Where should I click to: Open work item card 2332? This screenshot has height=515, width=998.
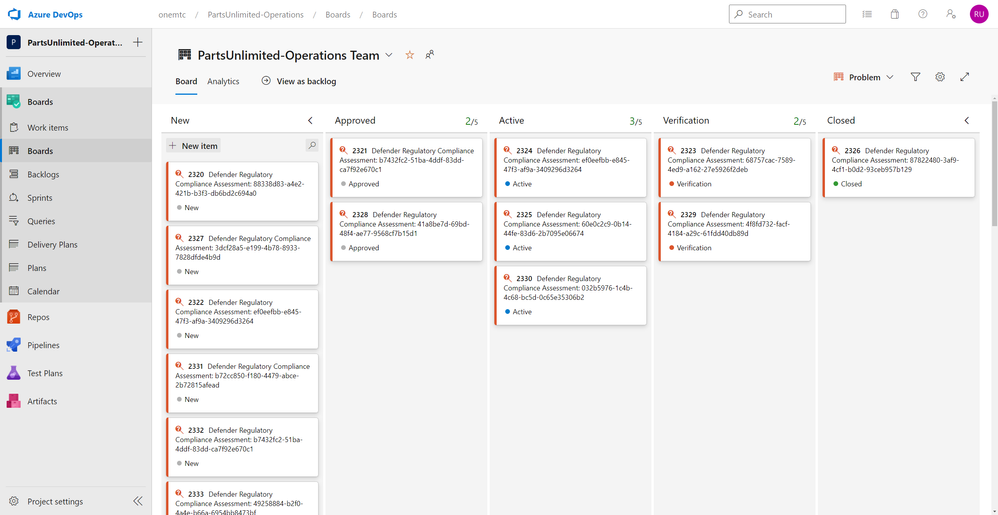(x=242, y=447)
